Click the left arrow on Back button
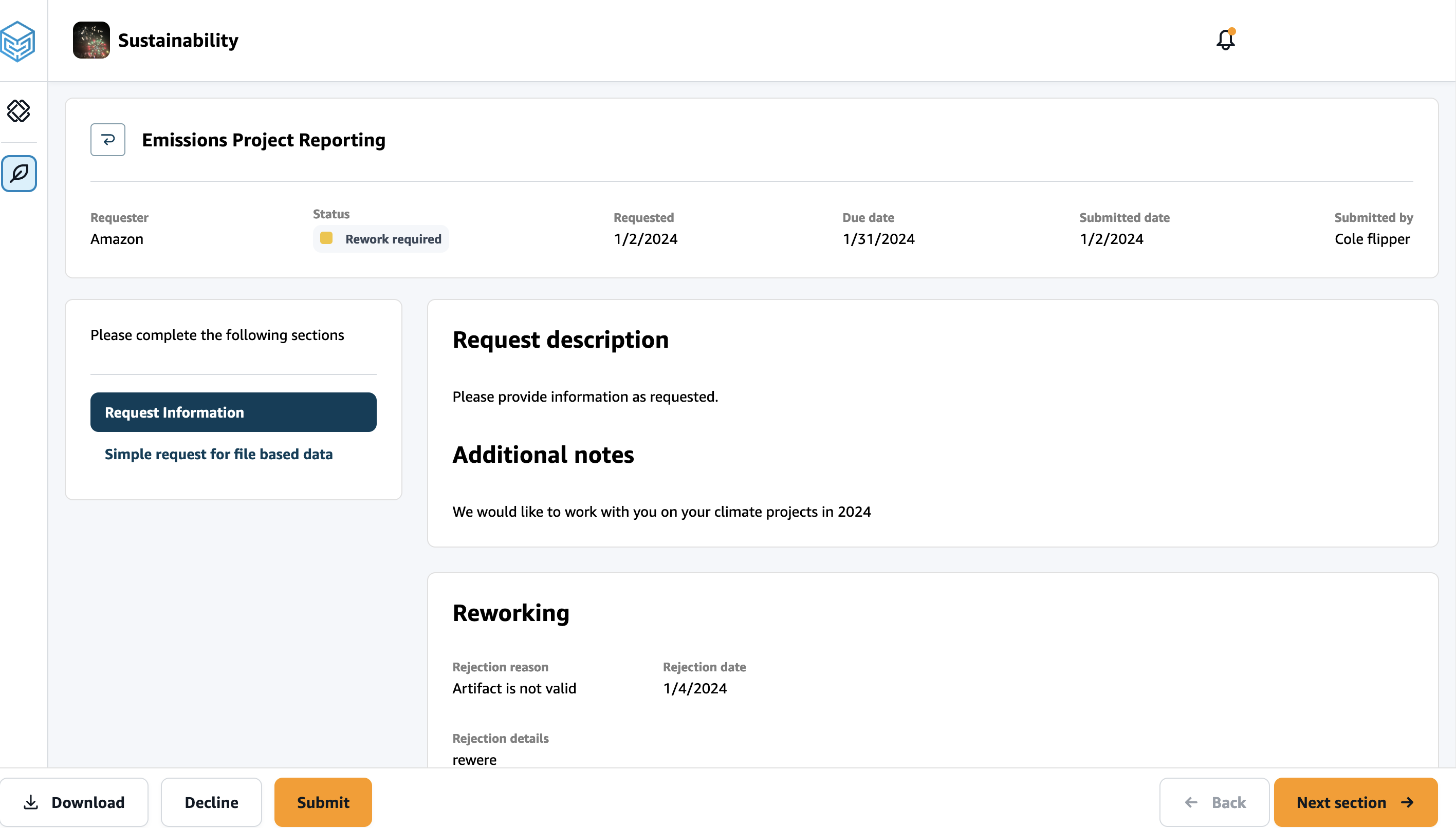The image size is (1456, 828). tap(1191, 802)
